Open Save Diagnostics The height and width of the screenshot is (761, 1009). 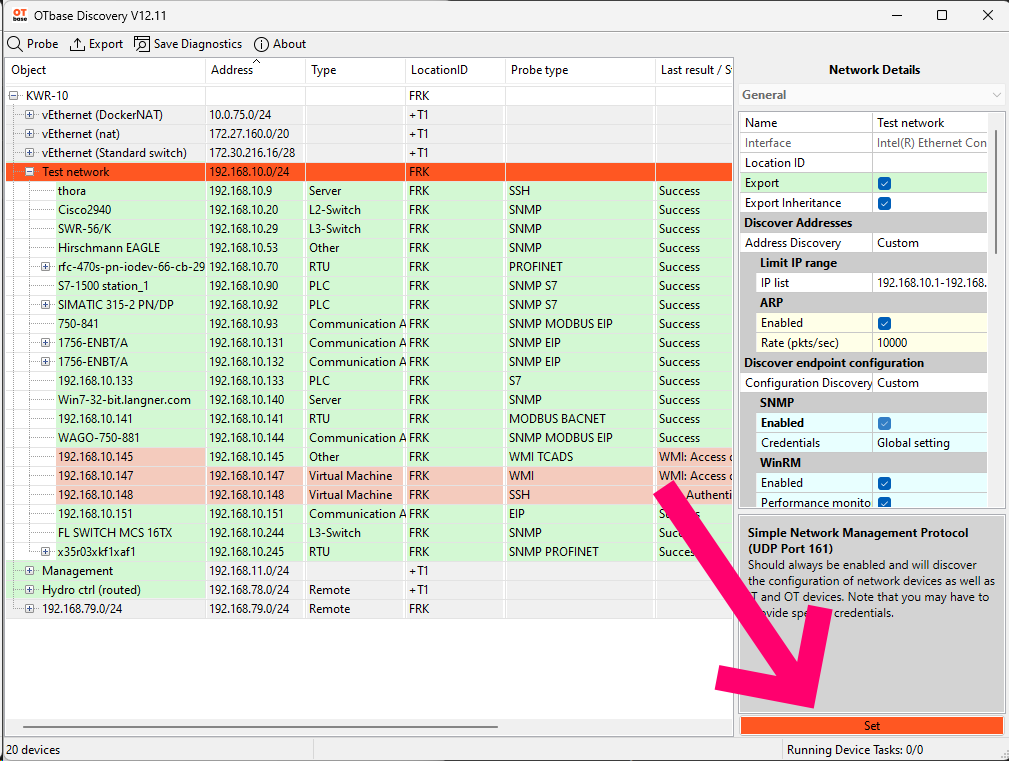coord(188,44)
